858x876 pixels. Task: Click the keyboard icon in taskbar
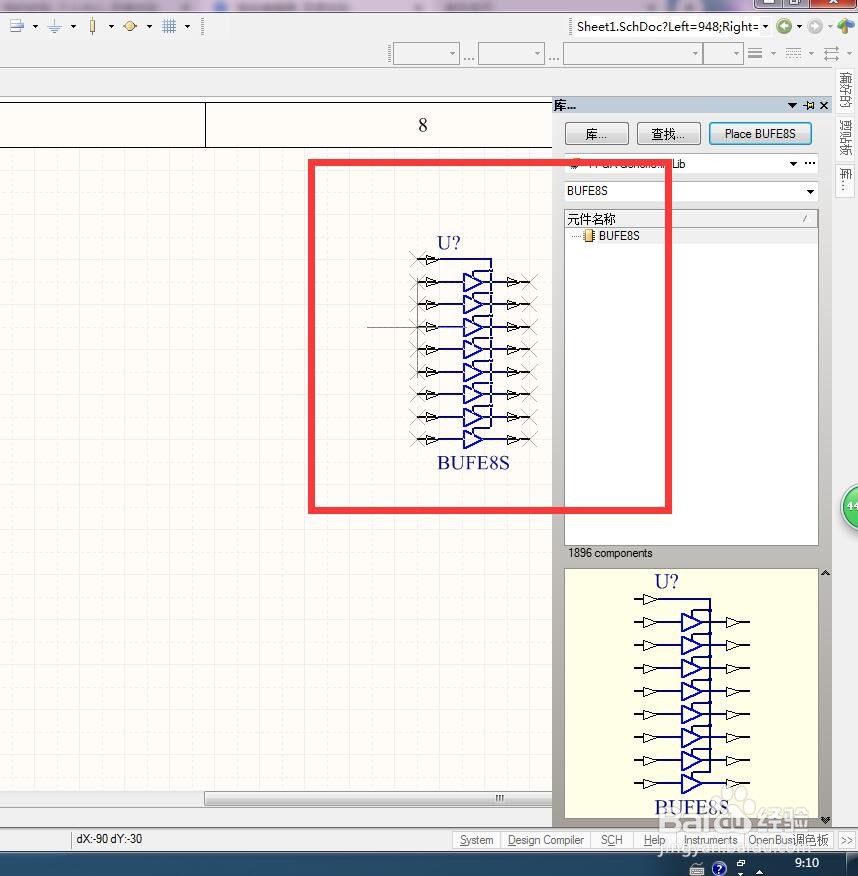tap(697, 869)
